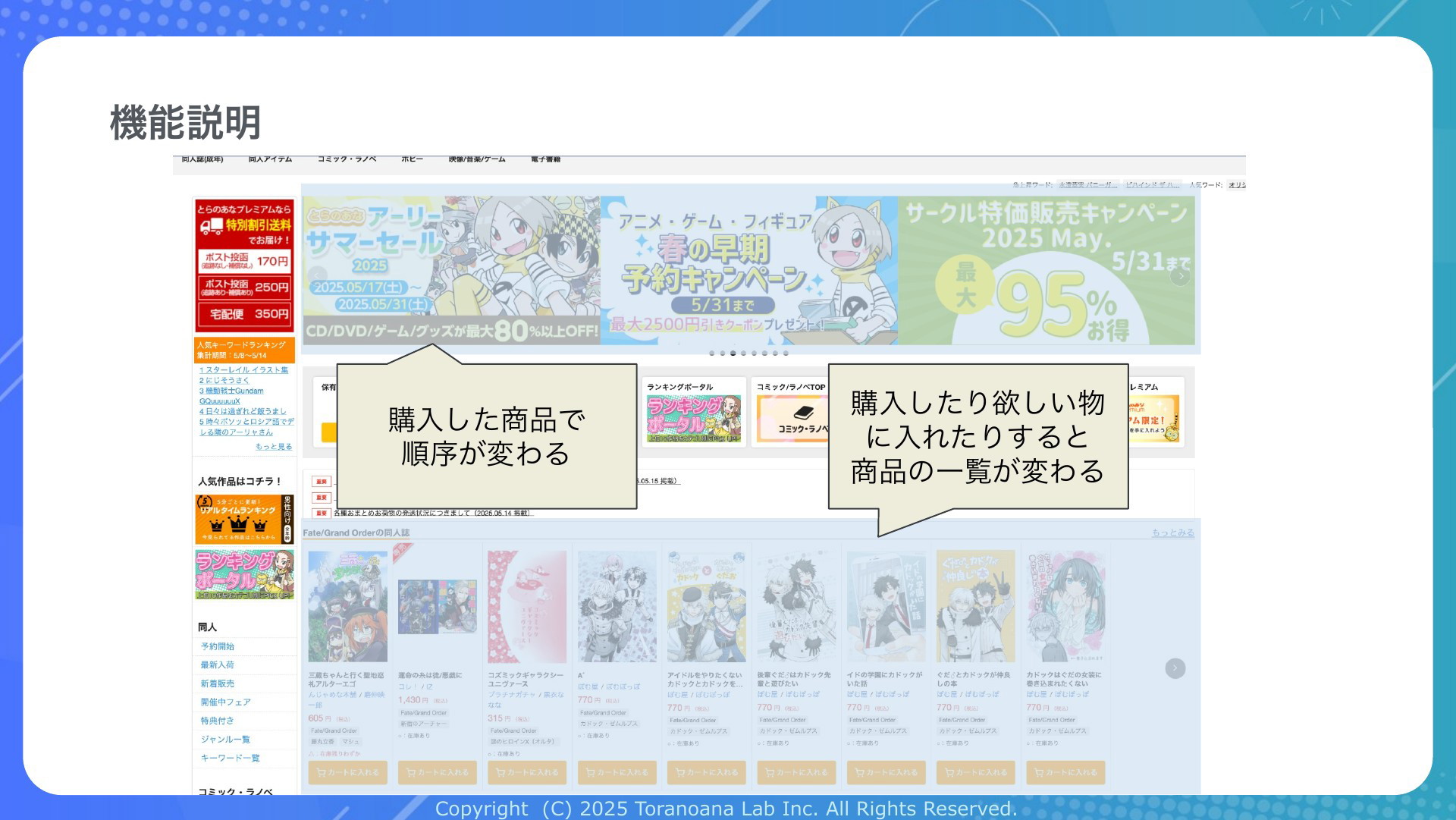The image size is (1456, 820).
Task: Add アイドルをやりたくないカドック book to cart
Action: (707, 772)
